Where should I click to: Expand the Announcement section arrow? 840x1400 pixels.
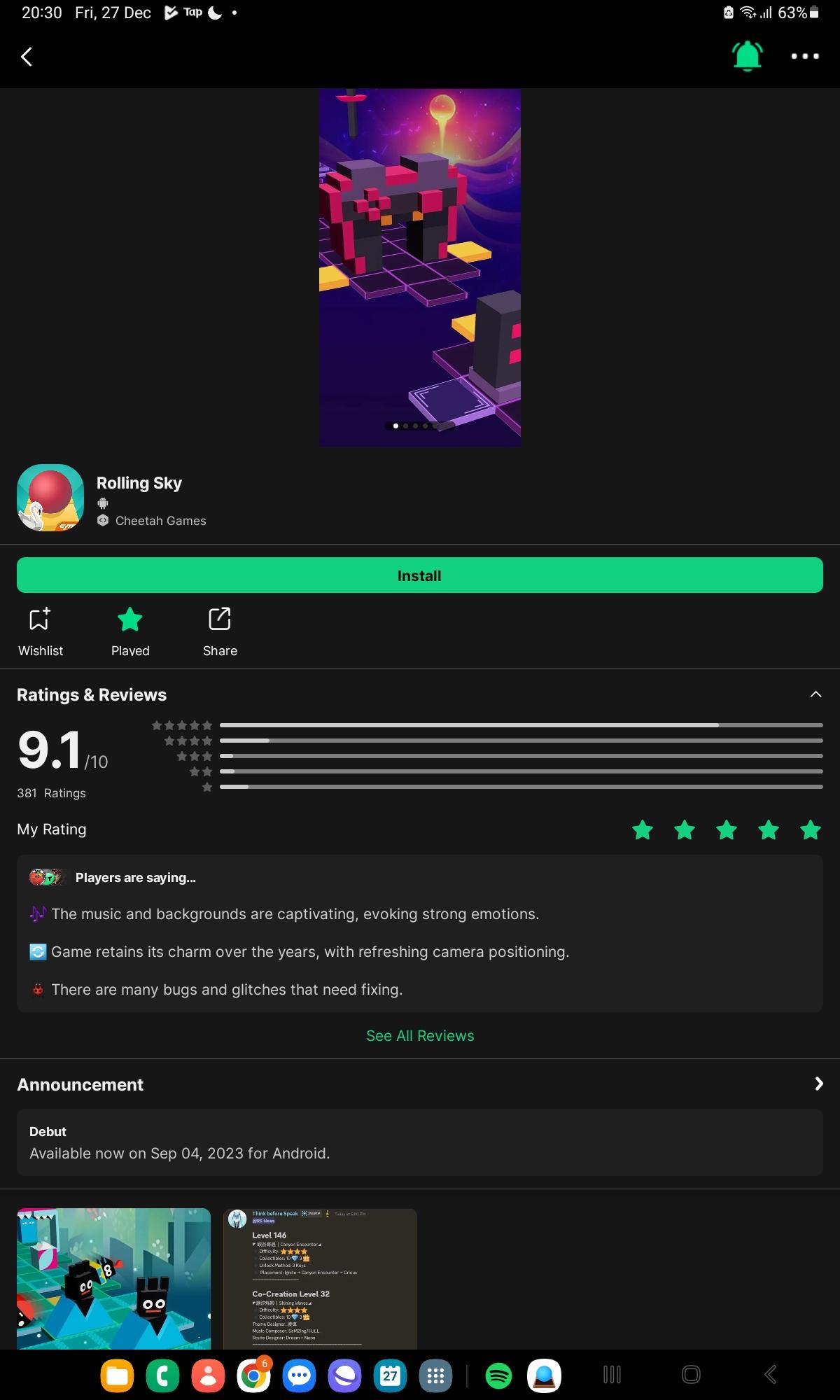tap(818, 1084)
